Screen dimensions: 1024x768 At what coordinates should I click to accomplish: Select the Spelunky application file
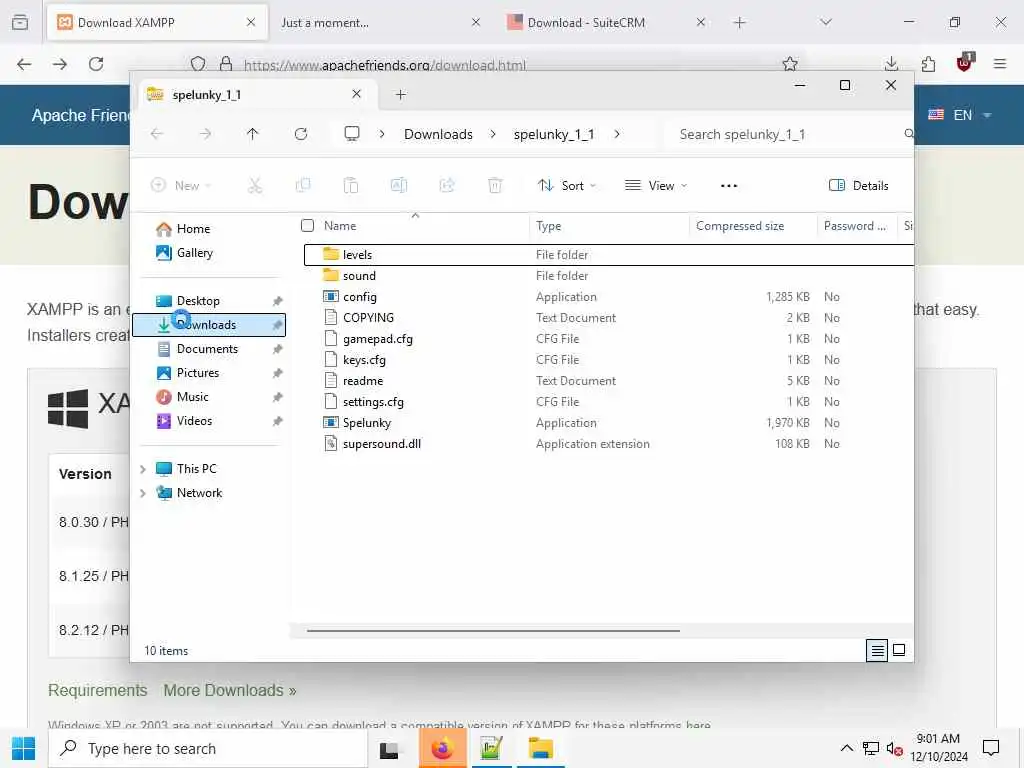[366, 423]
